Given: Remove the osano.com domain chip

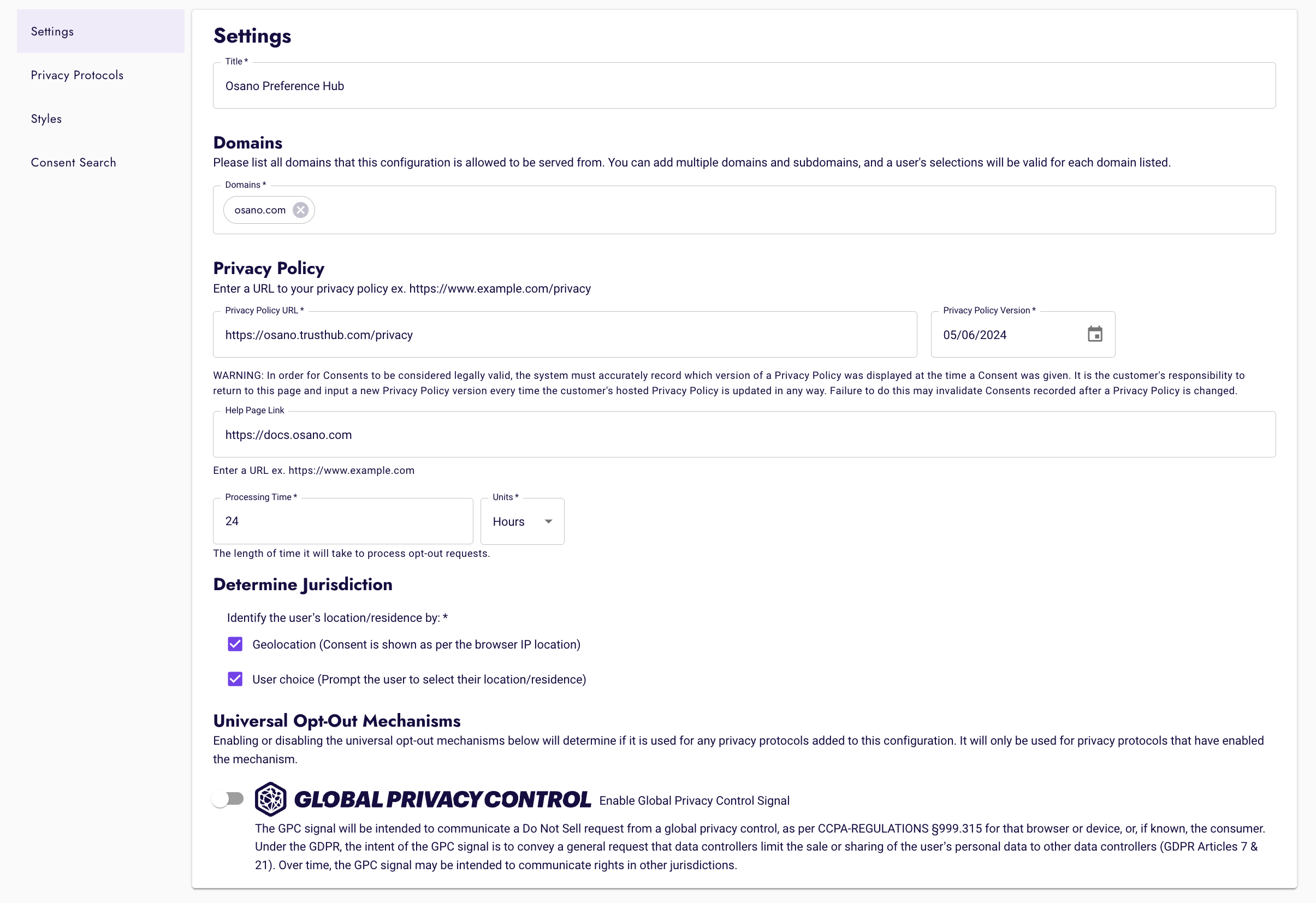Looking at the screenshot, I should (301, 210).
